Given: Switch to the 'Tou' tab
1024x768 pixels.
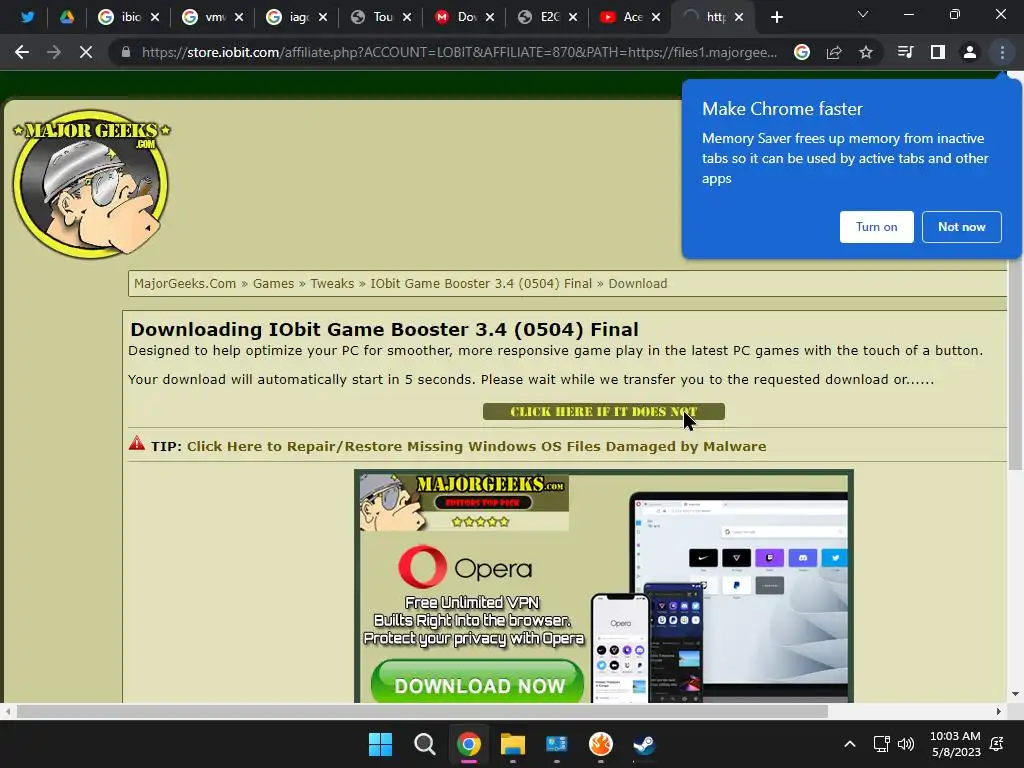Looking at the screenshot, I should point(381,17).
